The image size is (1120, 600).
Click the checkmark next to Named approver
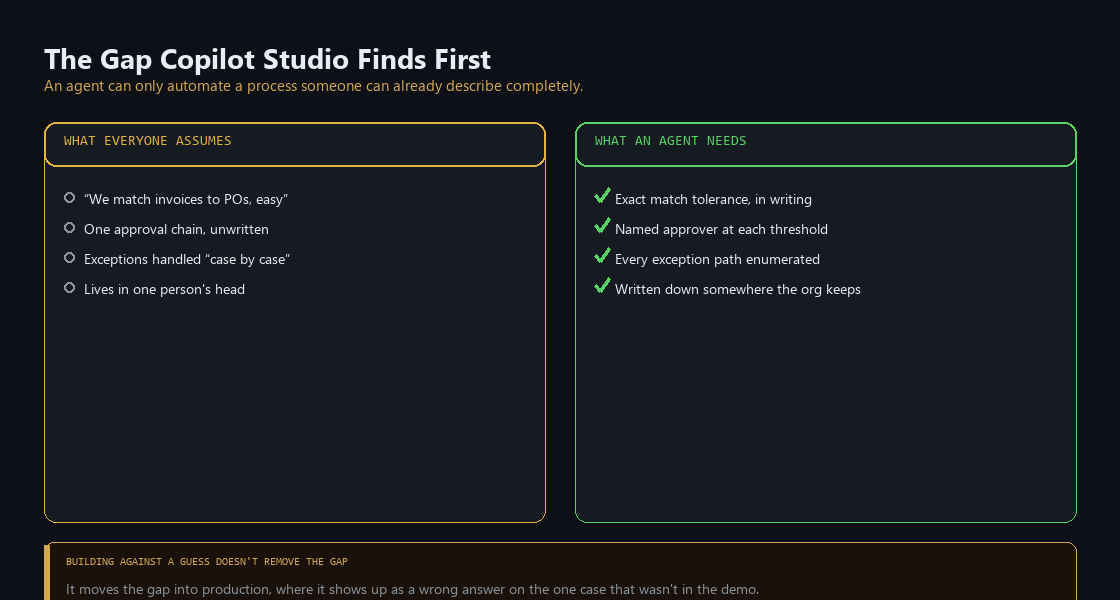pos(602,226)
